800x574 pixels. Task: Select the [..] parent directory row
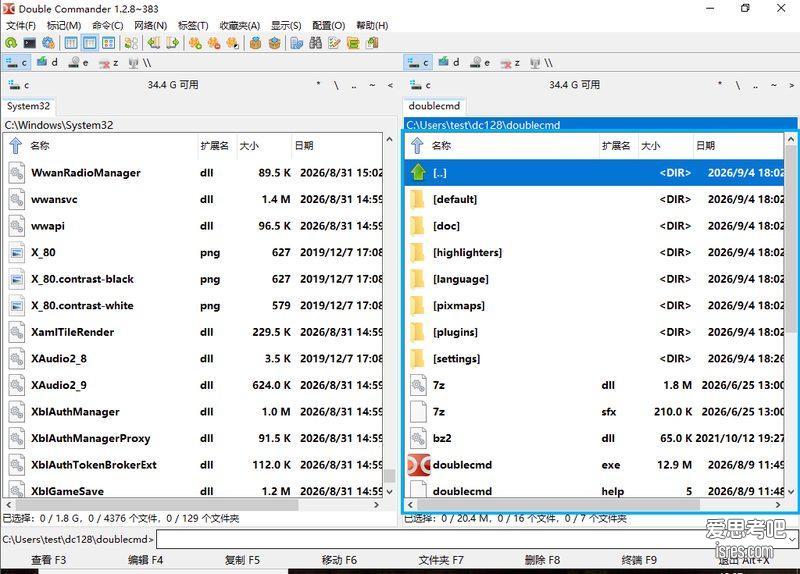point(594,173)
